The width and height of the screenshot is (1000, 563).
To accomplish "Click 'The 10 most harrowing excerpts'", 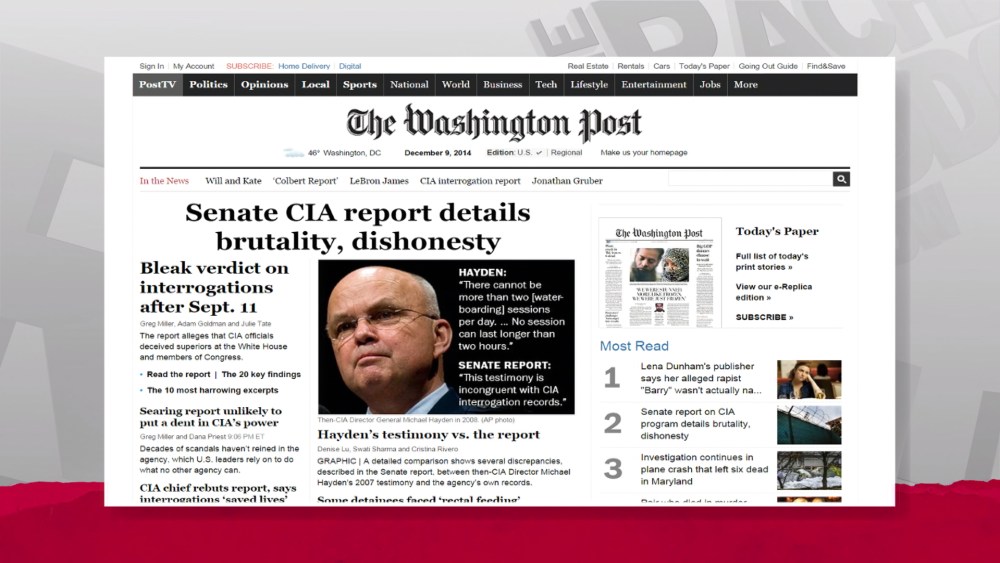I will (212, 390).
